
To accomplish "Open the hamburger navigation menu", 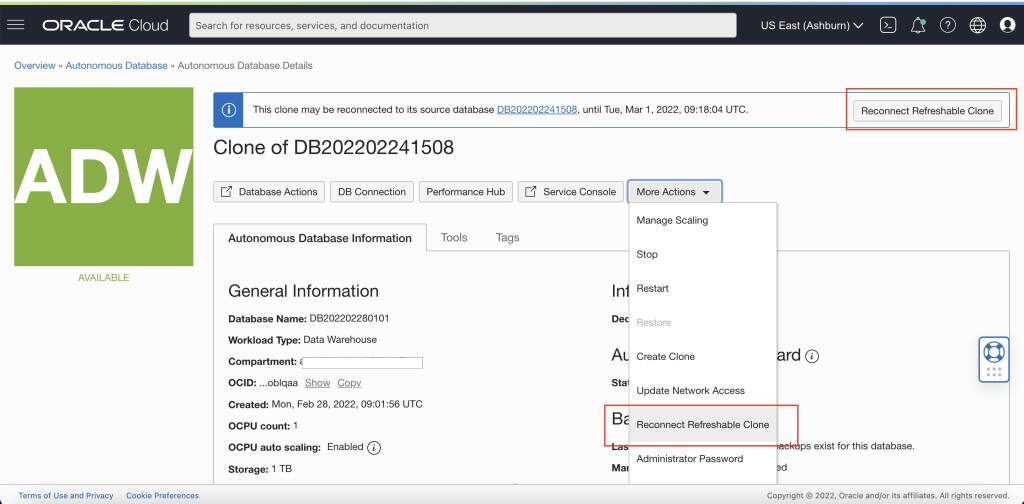I will point(16,25).
